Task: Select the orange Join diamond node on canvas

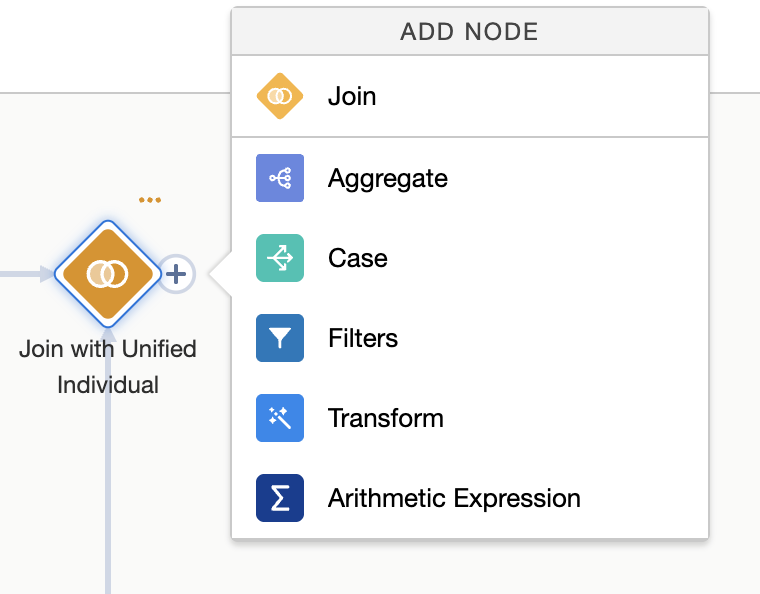Action: [x=108, y=273]
